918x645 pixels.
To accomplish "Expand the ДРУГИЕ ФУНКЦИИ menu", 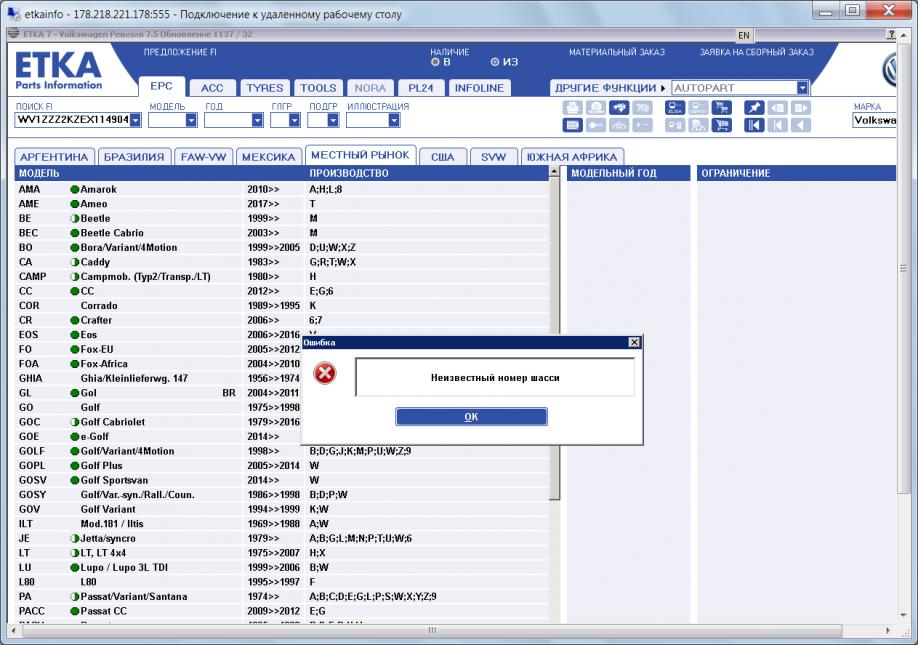I will click(610, 88).
